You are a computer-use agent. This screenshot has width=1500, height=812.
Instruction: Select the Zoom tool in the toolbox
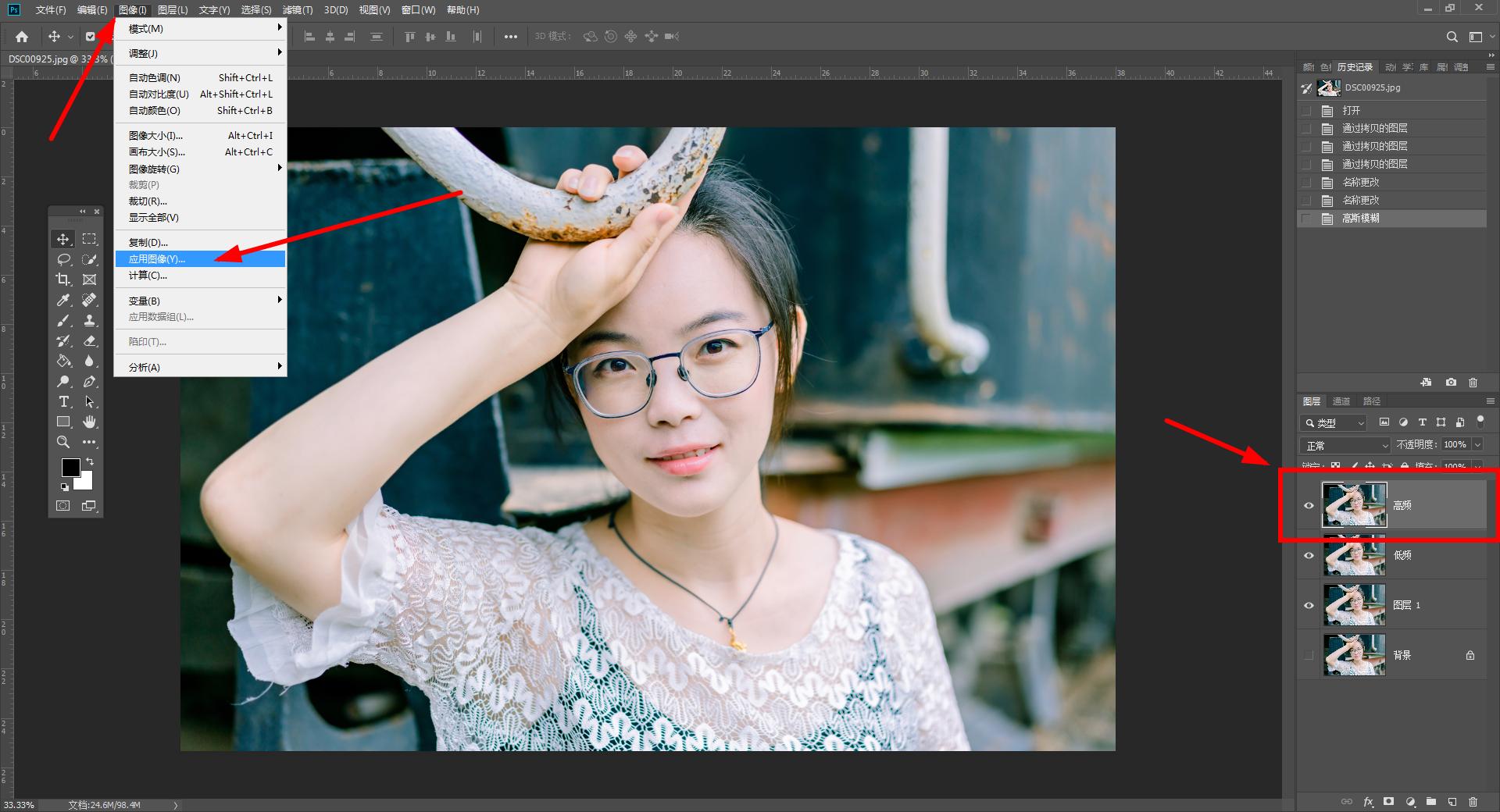63,442
